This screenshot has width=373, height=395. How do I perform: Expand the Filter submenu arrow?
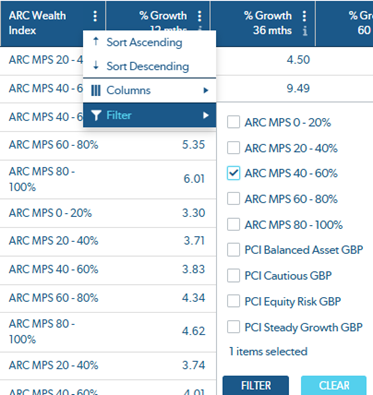(x=206, y=115)
